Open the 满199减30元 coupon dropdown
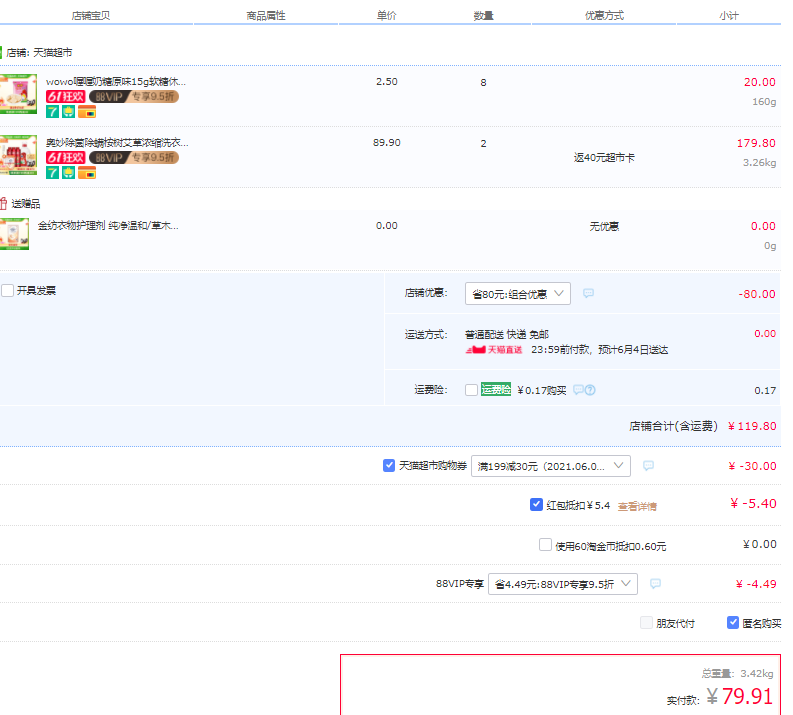 (551, 466)
